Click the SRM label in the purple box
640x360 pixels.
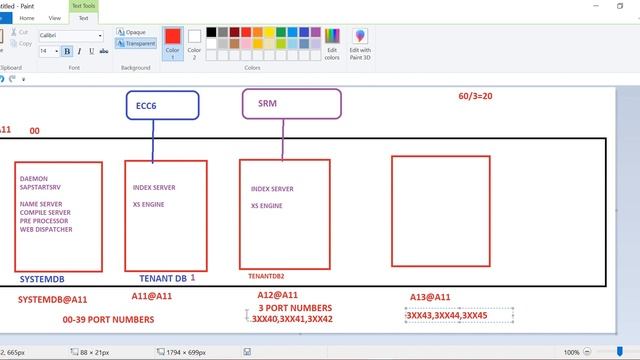click(x=267, y=103)
